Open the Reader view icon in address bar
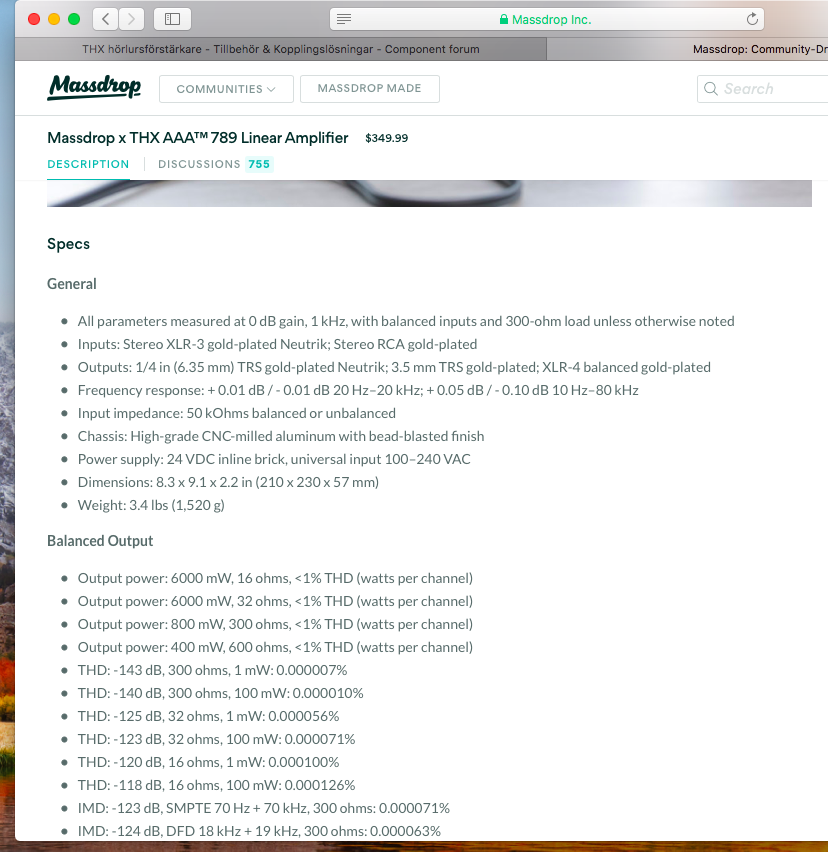The image size is (828, 852). 344,20
